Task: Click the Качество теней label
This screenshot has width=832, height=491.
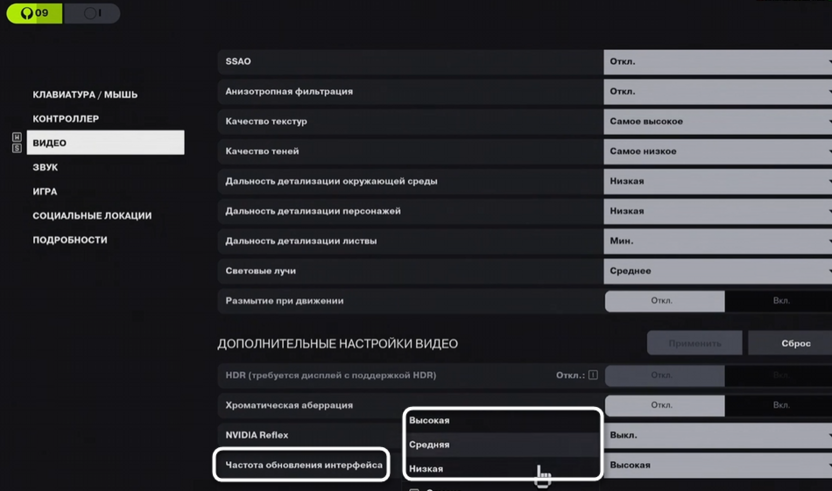Action: [262, 151]
